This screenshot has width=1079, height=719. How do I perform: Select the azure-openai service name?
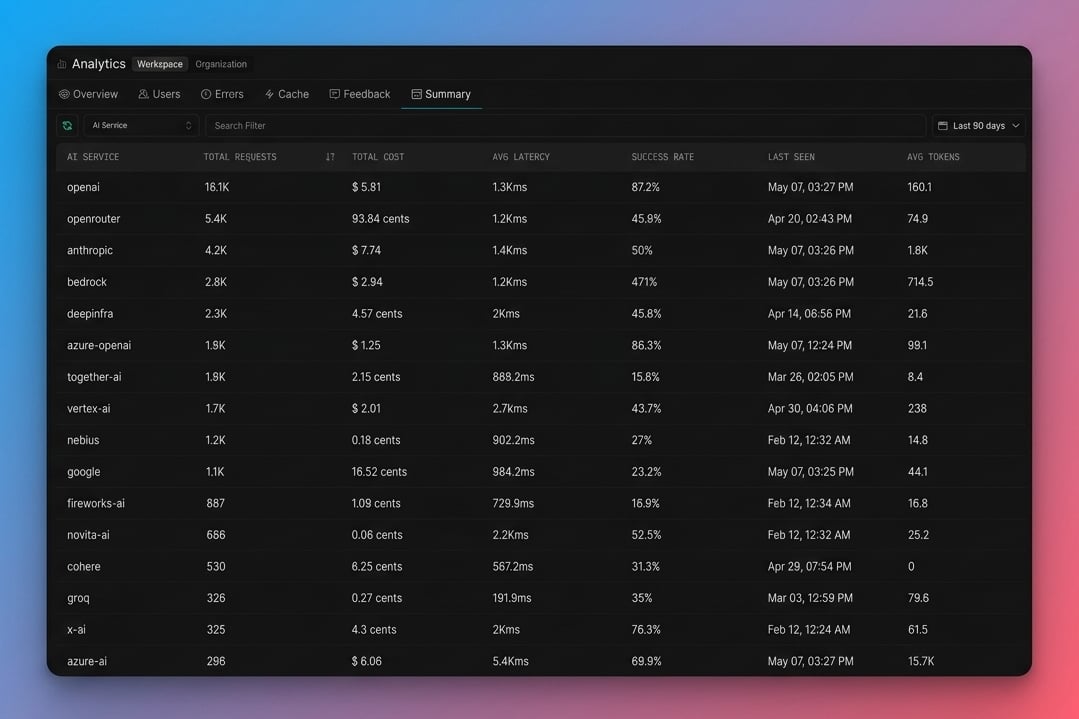tap(99, 345)
